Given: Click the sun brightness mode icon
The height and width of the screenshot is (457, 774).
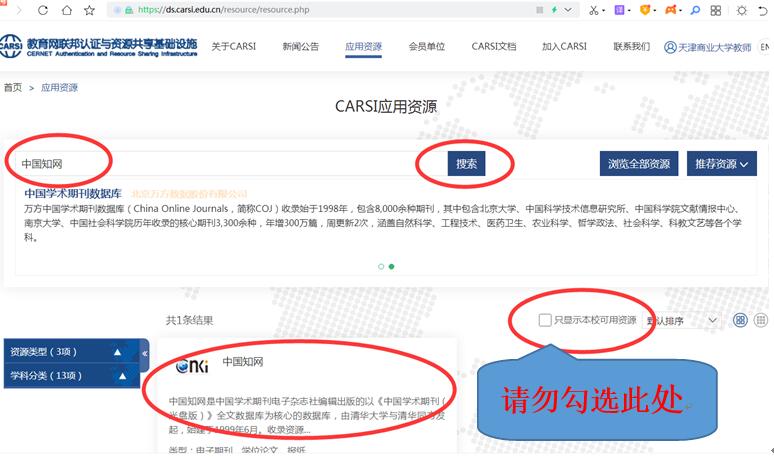Looking at the screenshot, I should pos(741,10).
